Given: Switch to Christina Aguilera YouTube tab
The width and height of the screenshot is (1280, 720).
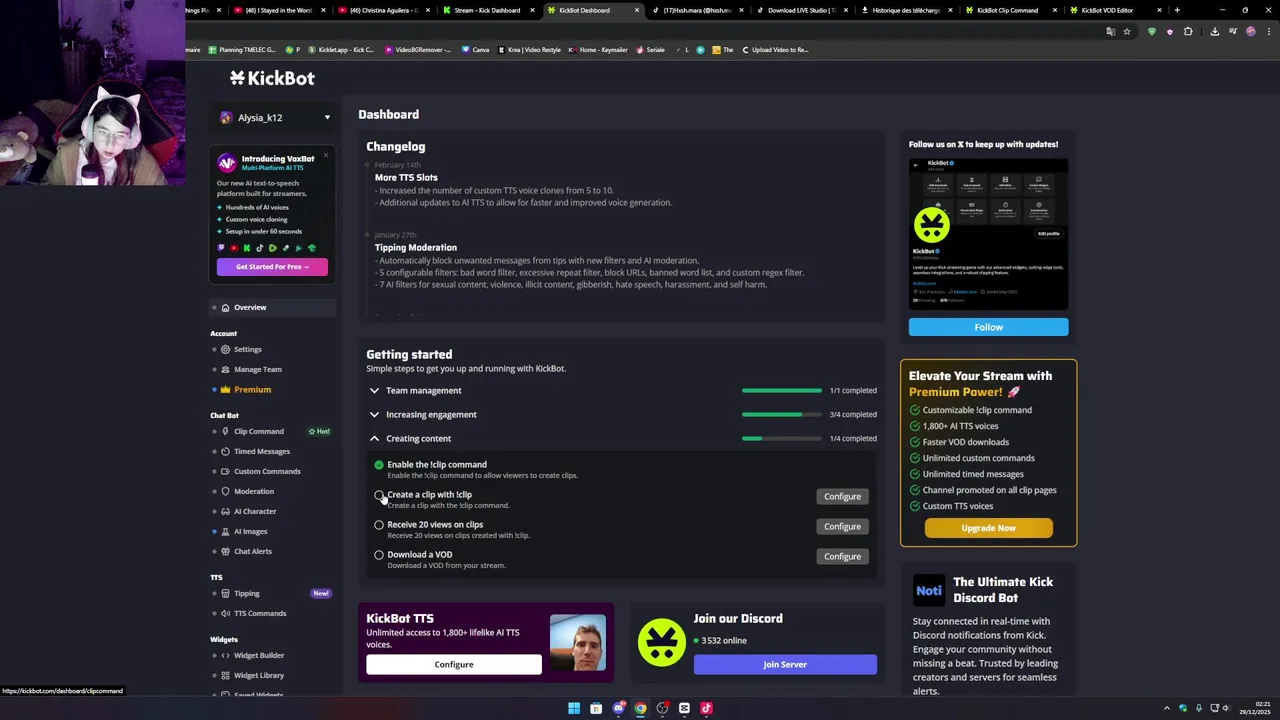Looking at the screenshot, I should click(384, 10).
